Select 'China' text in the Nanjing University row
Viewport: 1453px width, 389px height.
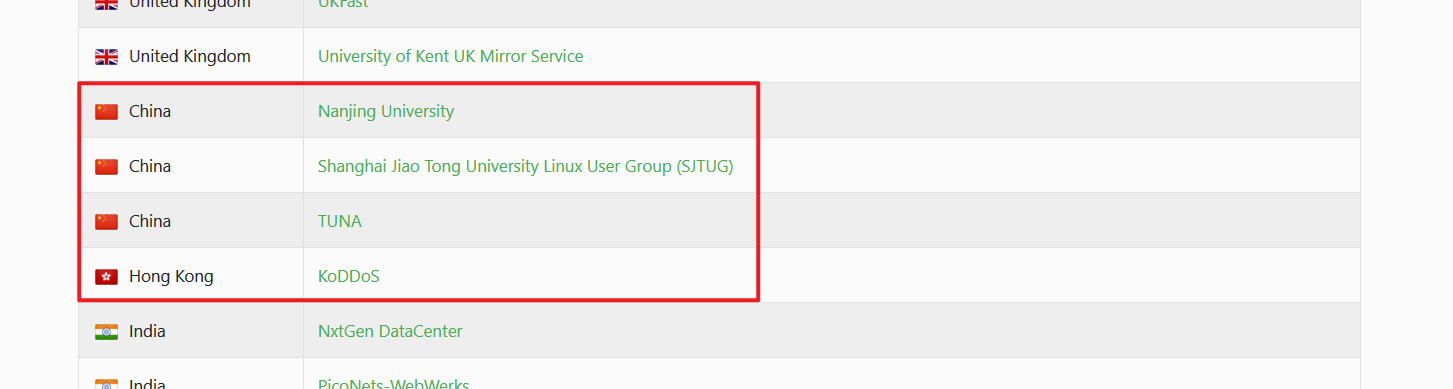[x=150, y=111]
